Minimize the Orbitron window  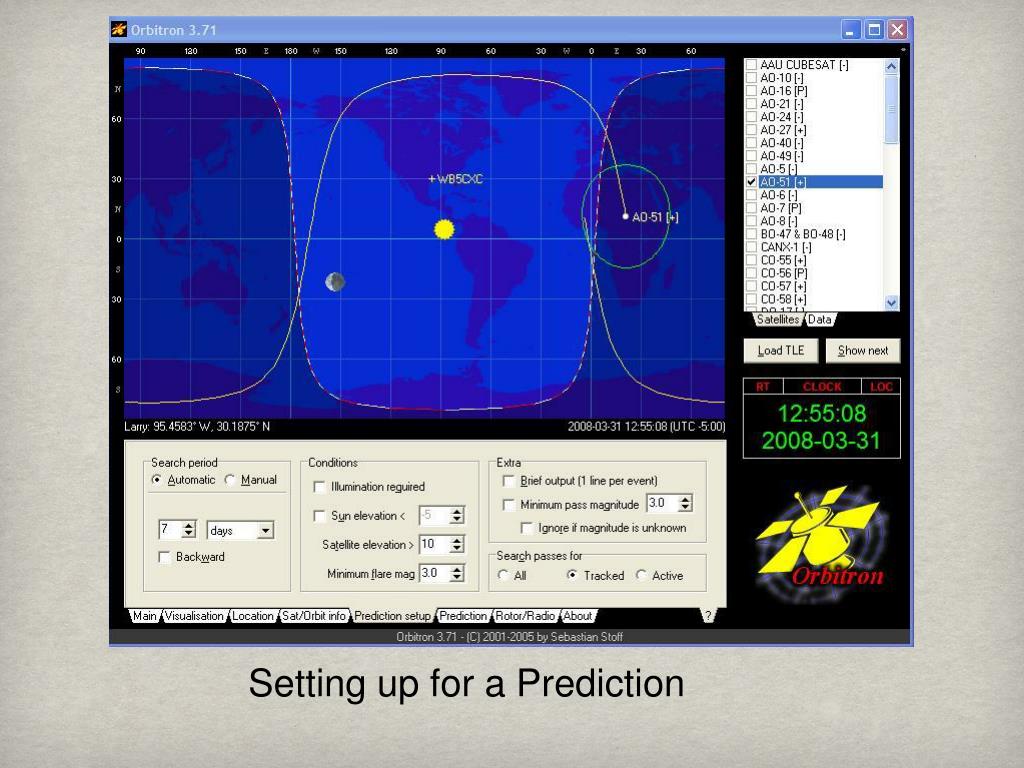coord(850,30)
